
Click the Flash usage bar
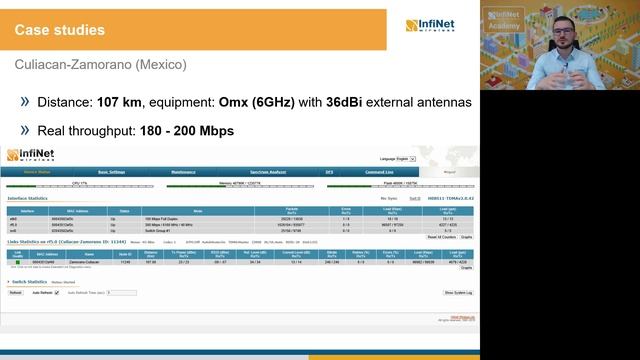point(400,187)
